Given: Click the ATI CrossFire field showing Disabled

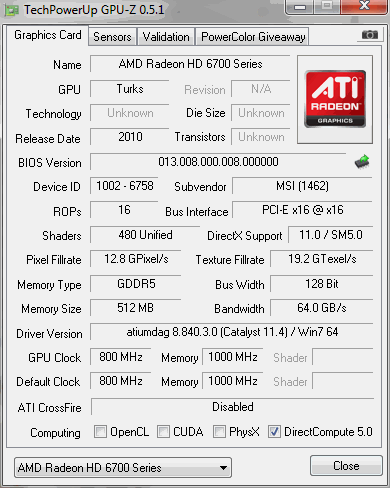Looking at the screenshot, I should 233,407.
